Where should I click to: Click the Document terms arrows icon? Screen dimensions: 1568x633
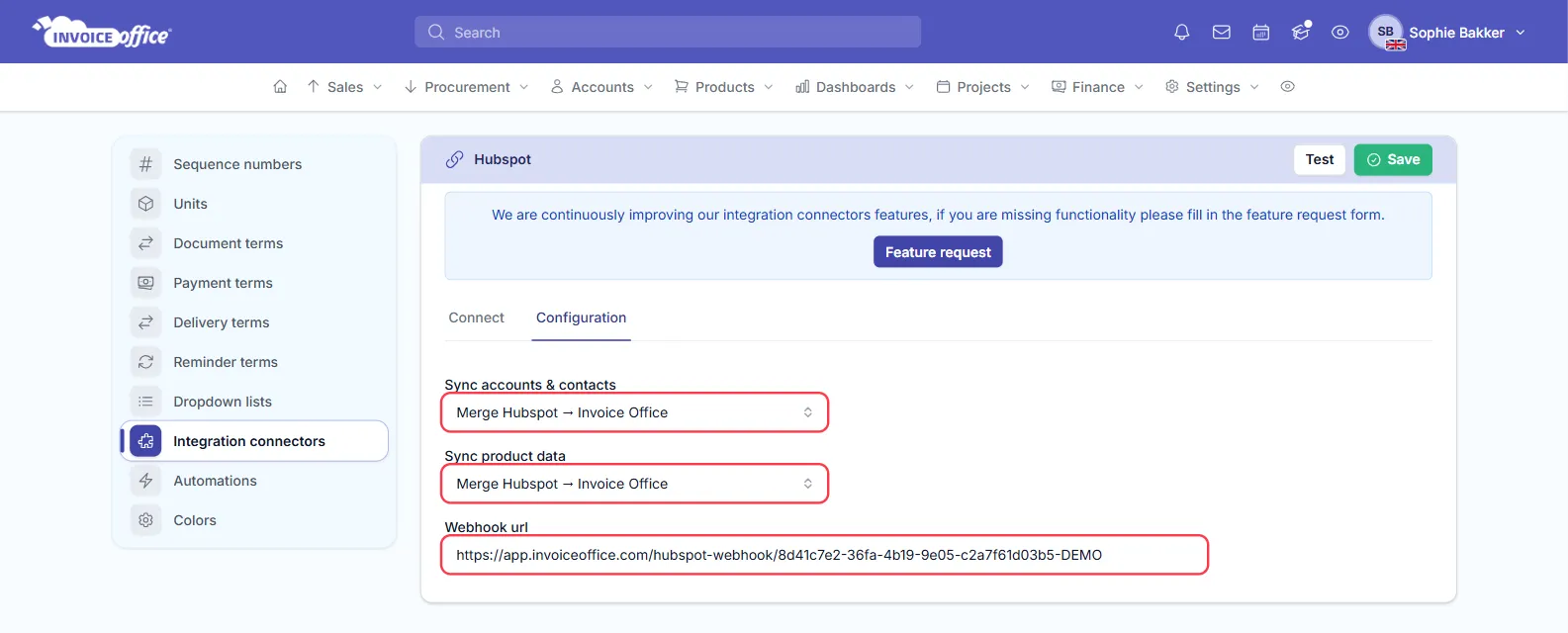(x=145, y=243)
